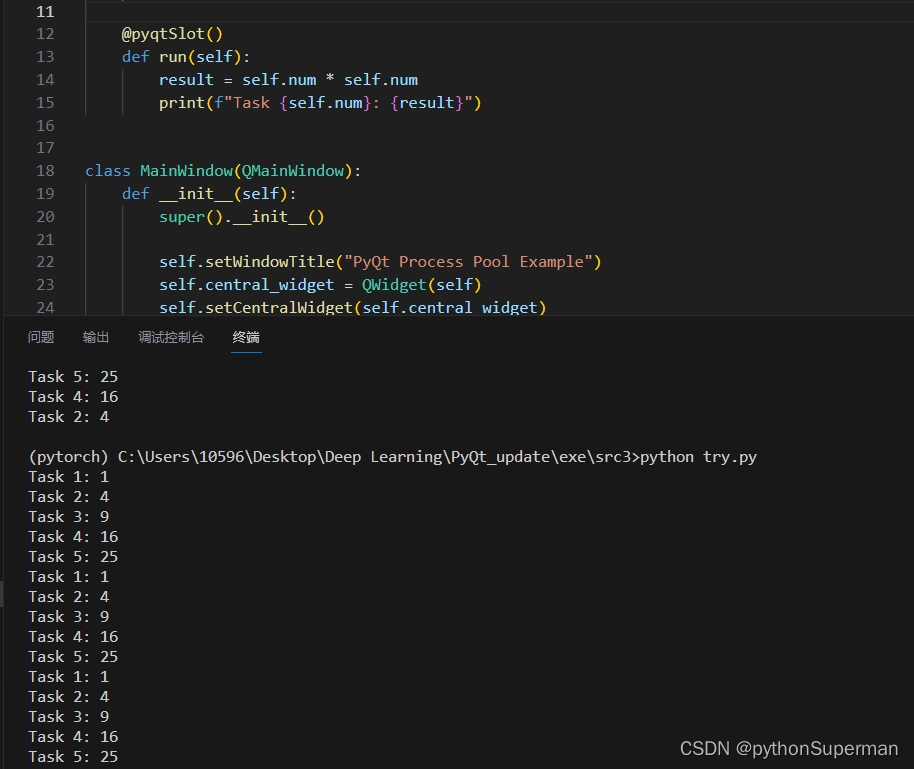Click the "PyQt Process Pool Example" string
Image resolution: width=914 pixels, height=769 pixels.
pos(468,262)
